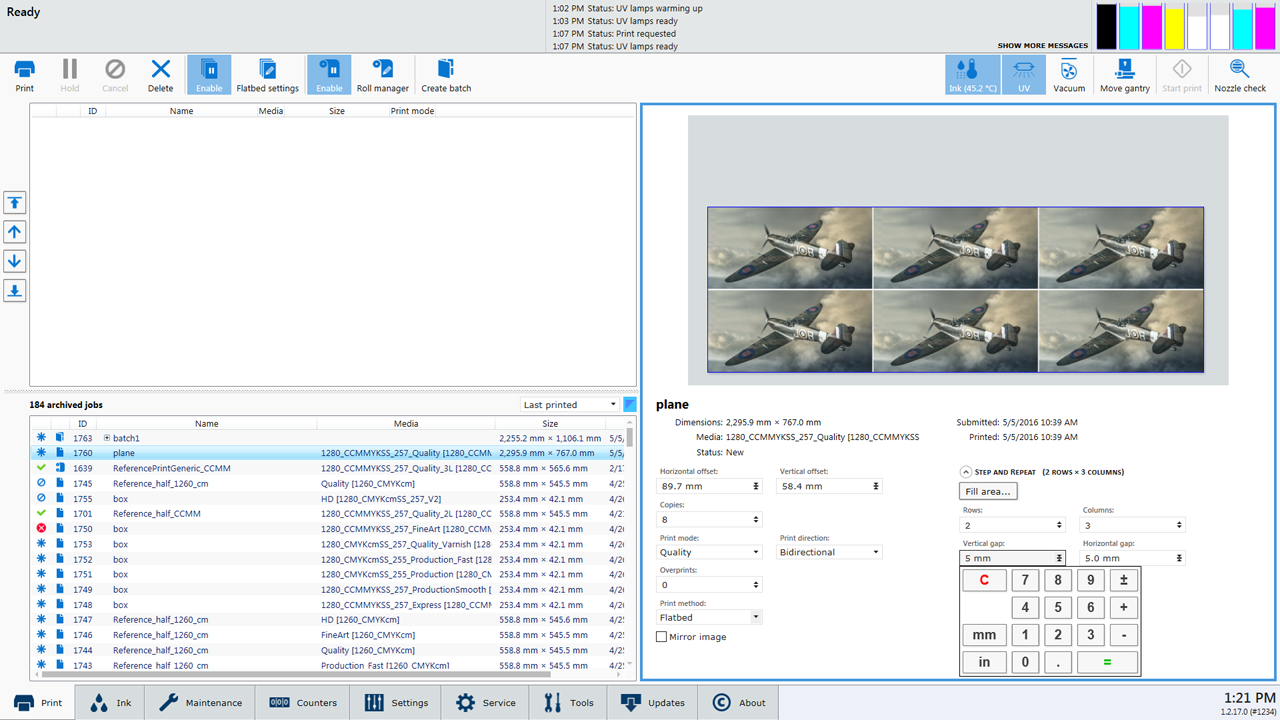Click the black ink level bar
This screenshot has height=720, width=1280.
[x=1106, y=26]
